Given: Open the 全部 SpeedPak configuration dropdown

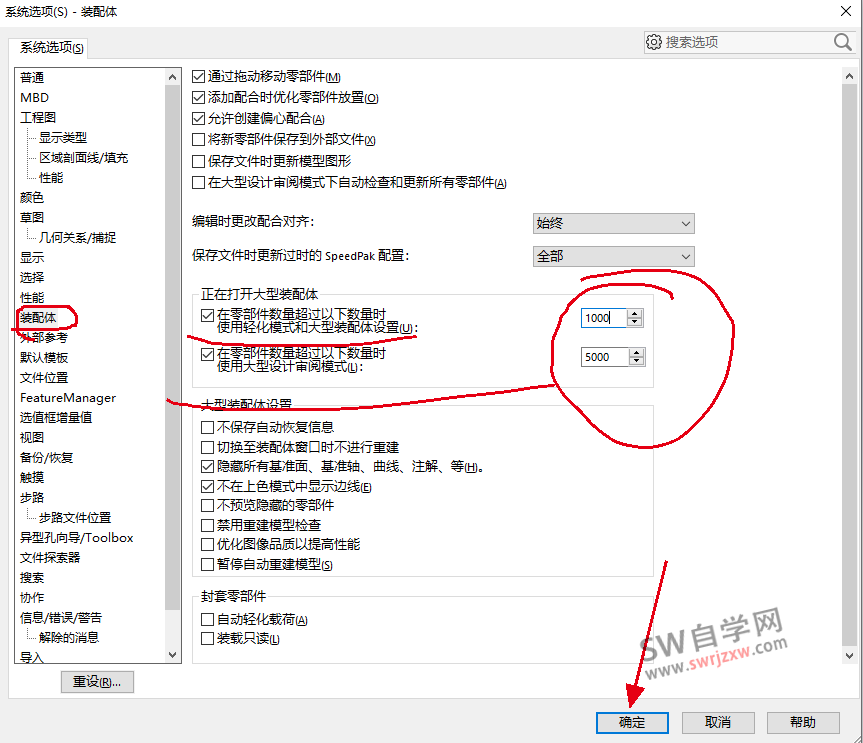Looking at the screenshot, I should pyautogui.click(x=686, y=256).
